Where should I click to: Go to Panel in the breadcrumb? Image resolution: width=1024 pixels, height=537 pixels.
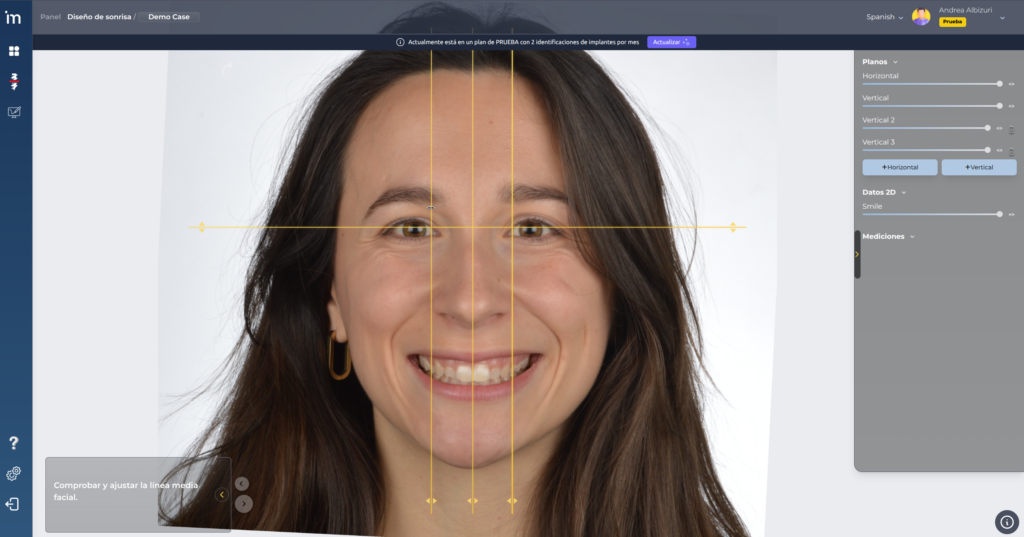pos(50,17)
